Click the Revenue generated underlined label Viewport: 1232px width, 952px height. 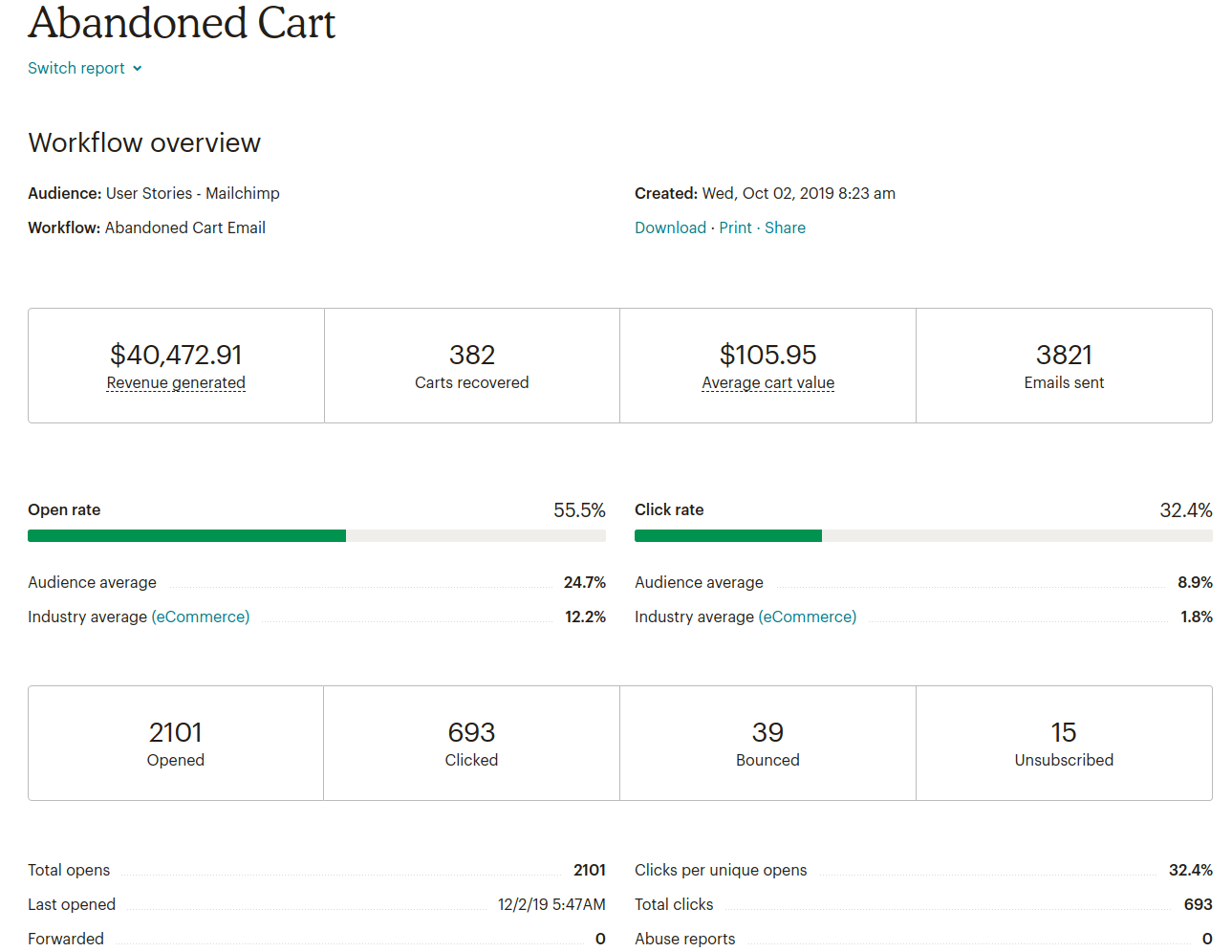coord(176,383)
